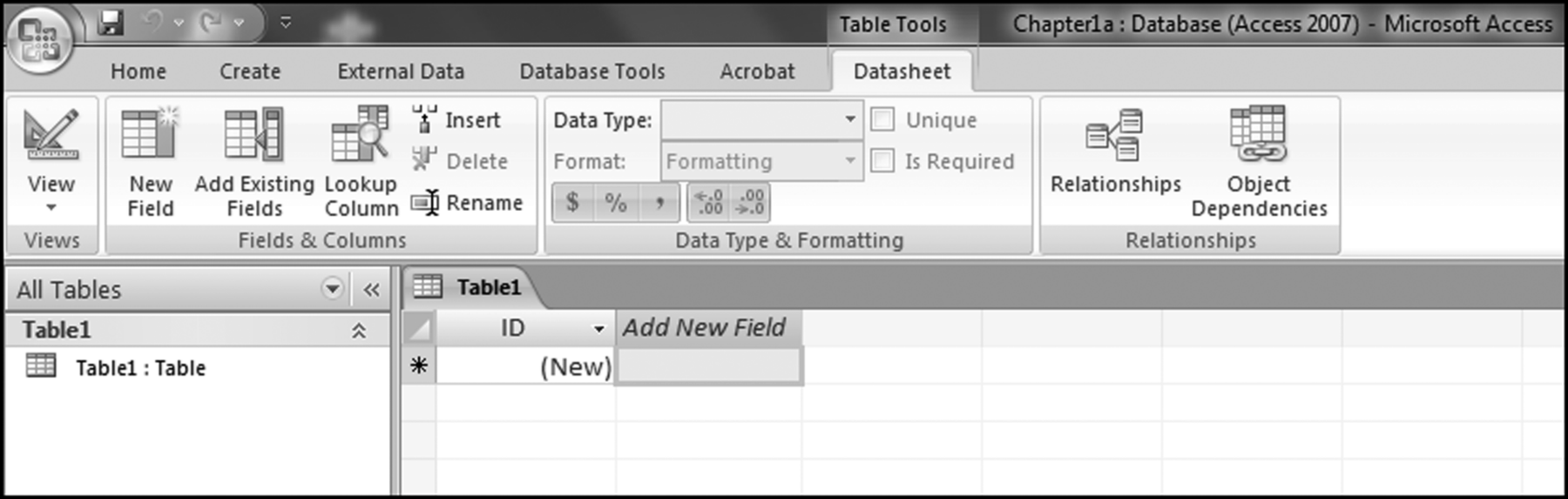Select Table1 : Table in navigation pane
Screen dimensions: 1568x499
[139, 368]
